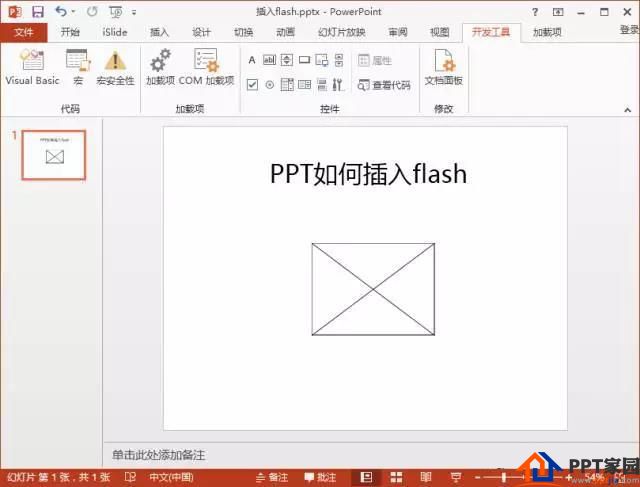Viewport: 640px width, 487px height.
Task: Click the Redo/Repeat icon
Action: tap(92, 12)
